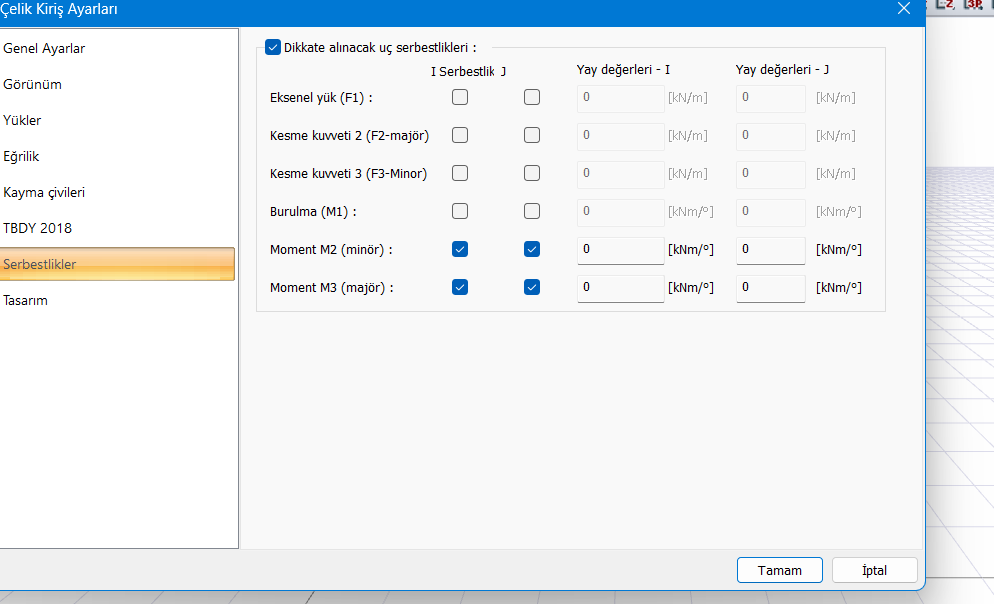The height and width of the screenshot is (604, 994).
Task: Open the Genel Ayarlar section
Action: [44, 48]
